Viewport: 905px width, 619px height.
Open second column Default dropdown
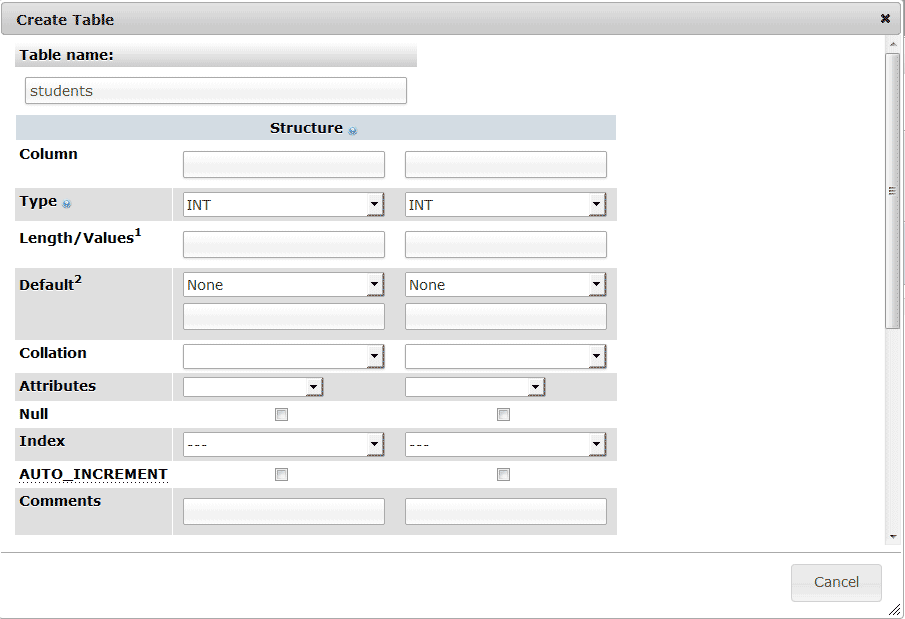pyautogui.click(x=506, y=284)
